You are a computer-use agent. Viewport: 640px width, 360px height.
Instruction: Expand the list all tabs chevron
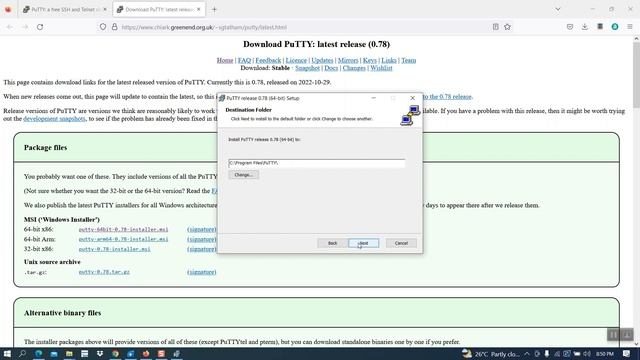(558, 9)
